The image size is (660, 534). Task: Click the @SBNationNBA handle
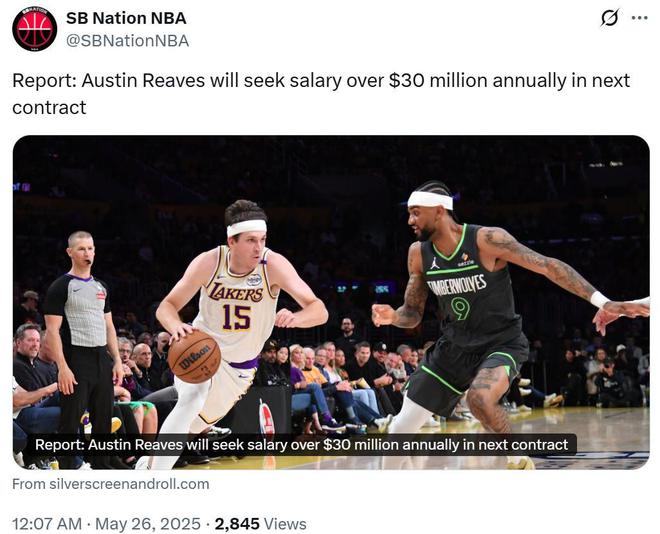click(x=127, y=40)
